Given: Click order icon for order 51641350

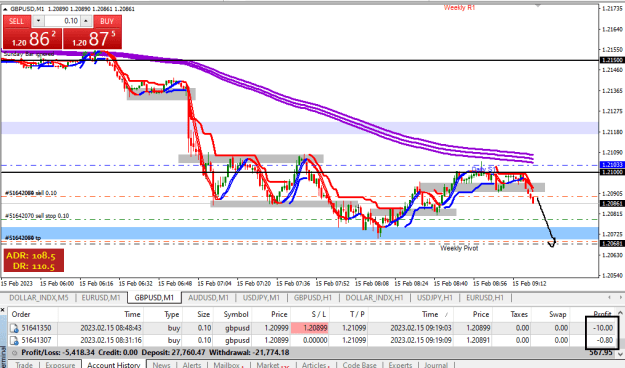Looking at the screenshot, I should pyautogui.click(x=14, y=328).
